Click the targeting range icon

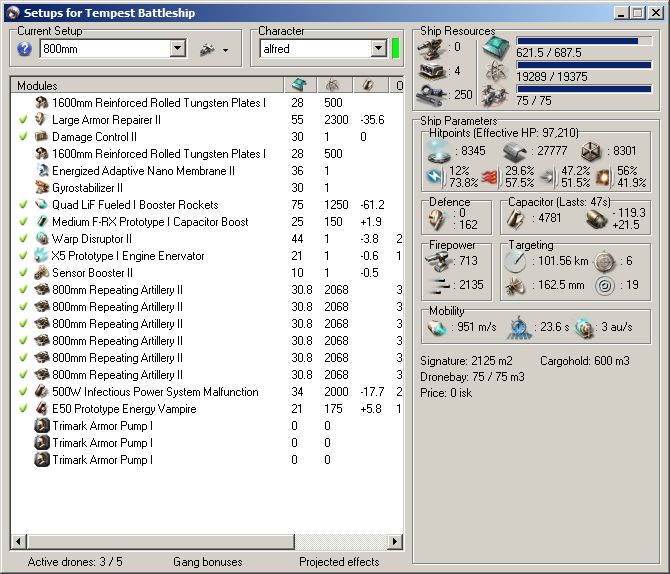[515, 262]
